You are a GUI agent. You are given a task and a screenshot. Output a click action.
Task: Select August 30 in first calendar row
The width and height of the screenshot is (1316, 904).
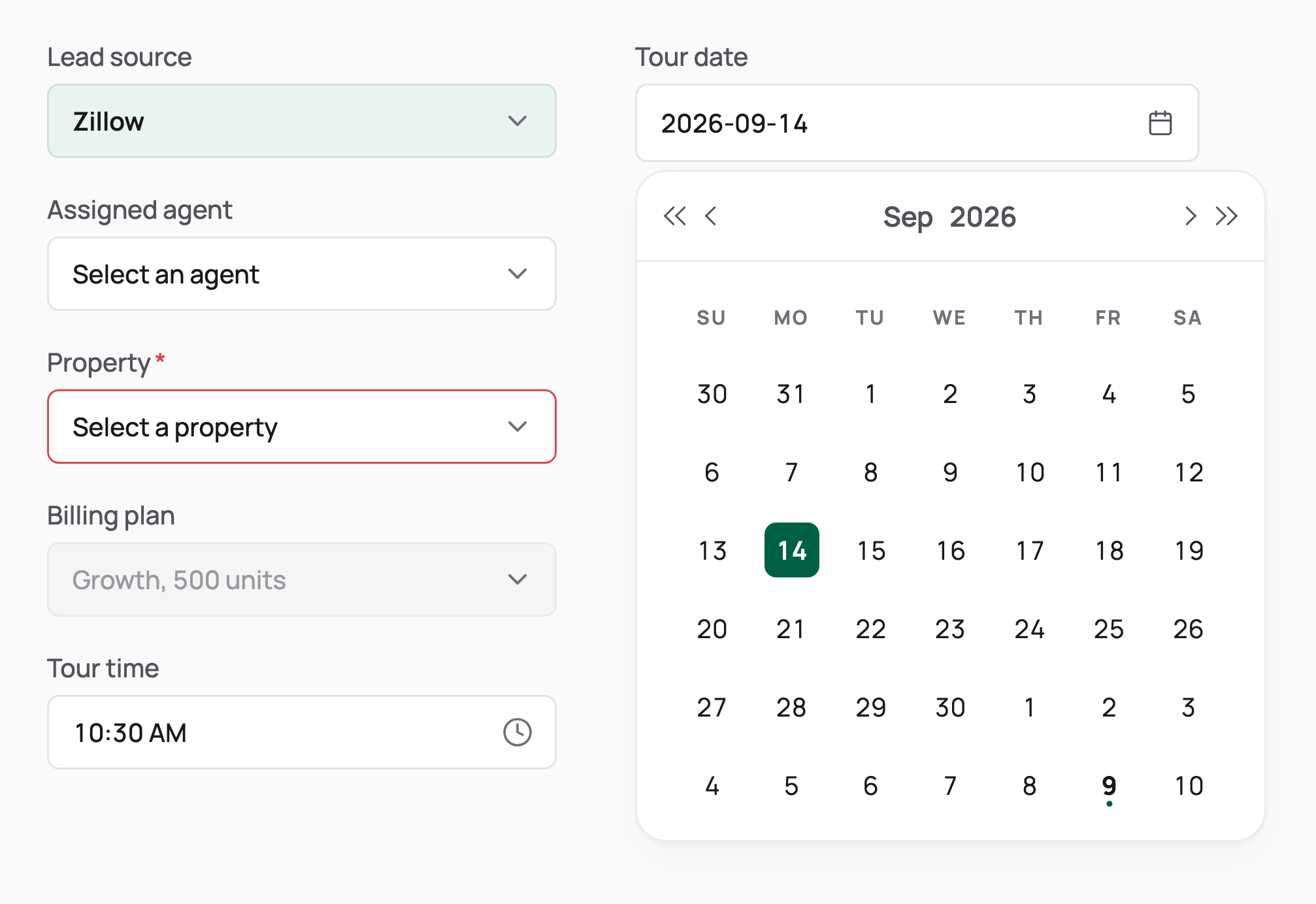(712, 393)
